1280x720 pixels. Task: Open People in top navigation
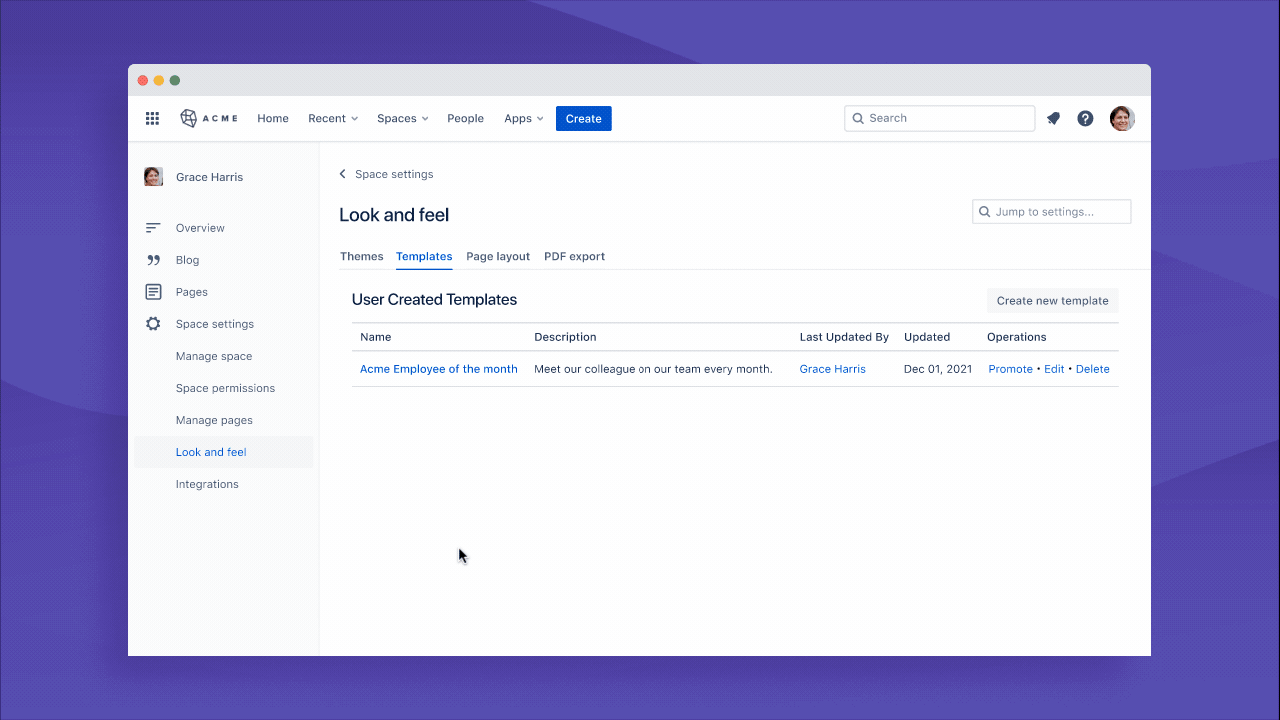tap(465, 118)
